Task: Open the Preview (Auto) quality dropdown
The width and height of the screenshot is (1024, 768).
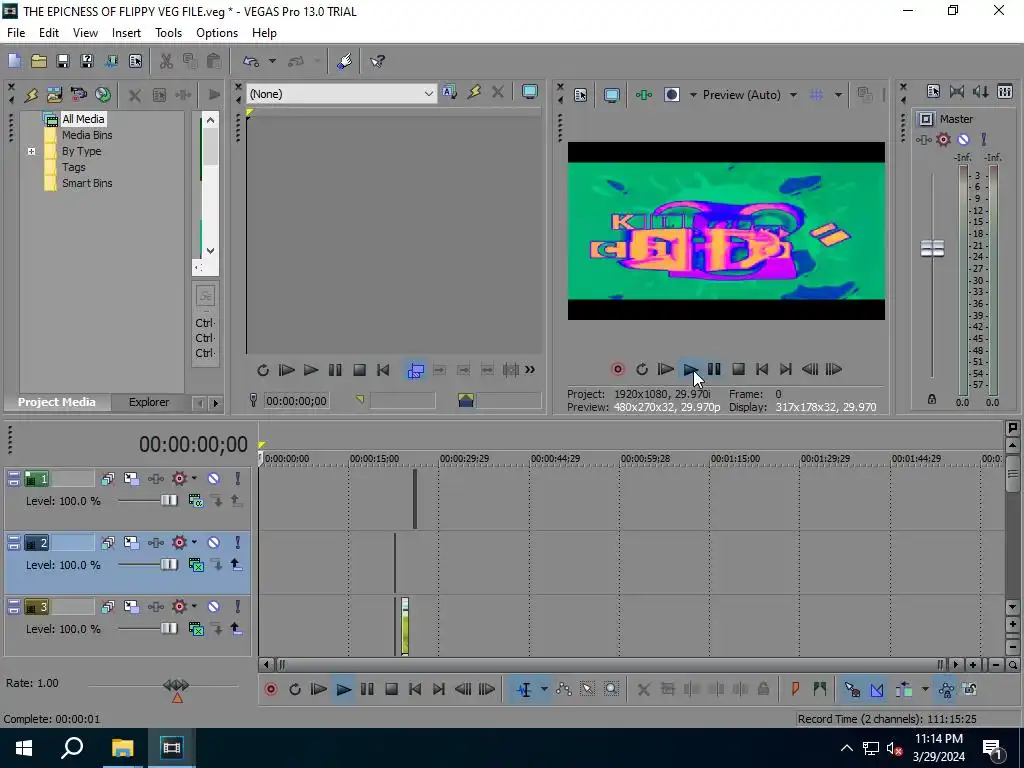Action: tap(750, 95)
